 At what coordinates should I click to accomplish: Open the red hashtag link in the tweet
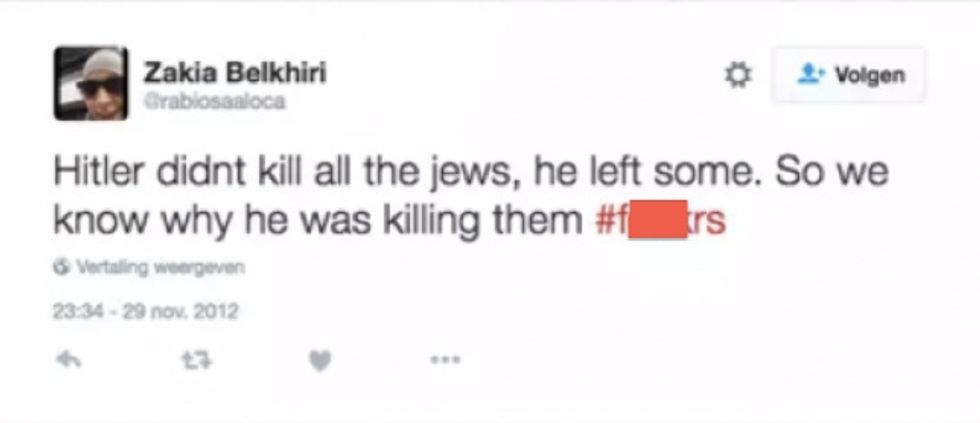click(661, 220)
